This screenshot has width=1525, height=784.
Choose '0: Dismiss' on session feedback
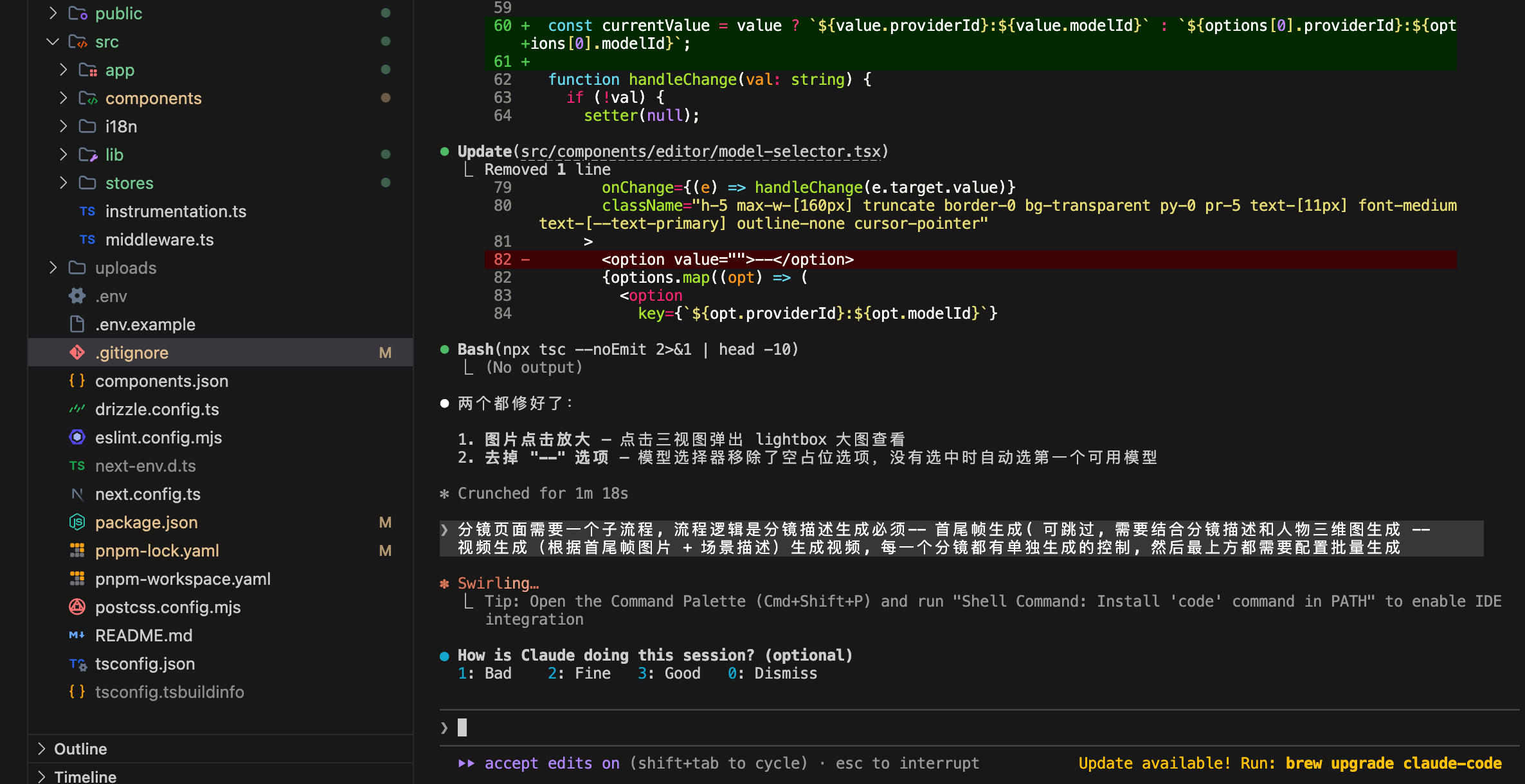pos(772,673)
